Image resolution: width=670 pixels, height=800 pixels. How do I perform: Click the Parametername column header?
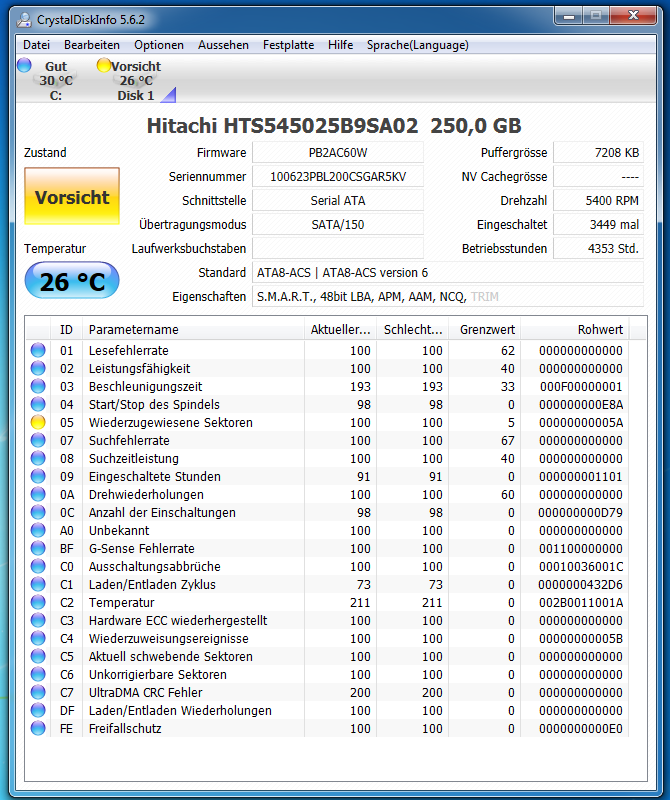[193, 330]
